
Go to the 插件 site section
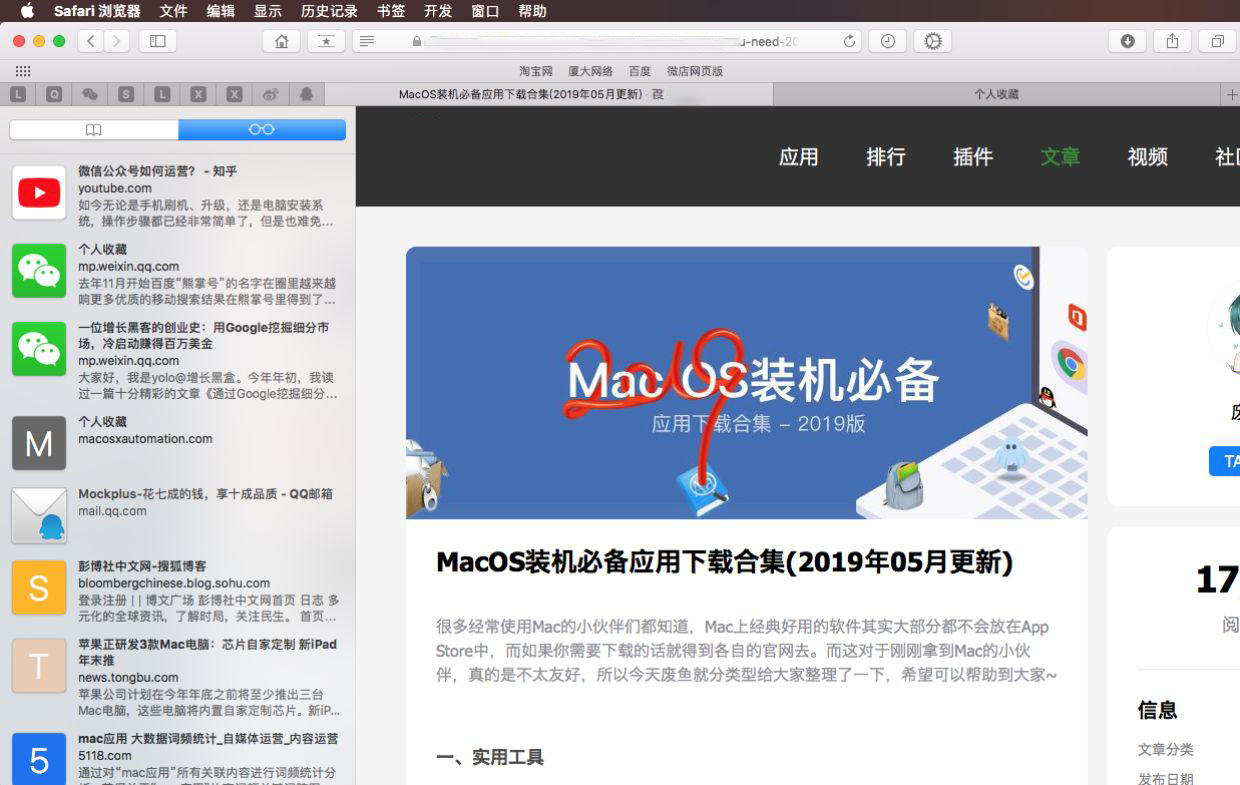click(973, 157)
